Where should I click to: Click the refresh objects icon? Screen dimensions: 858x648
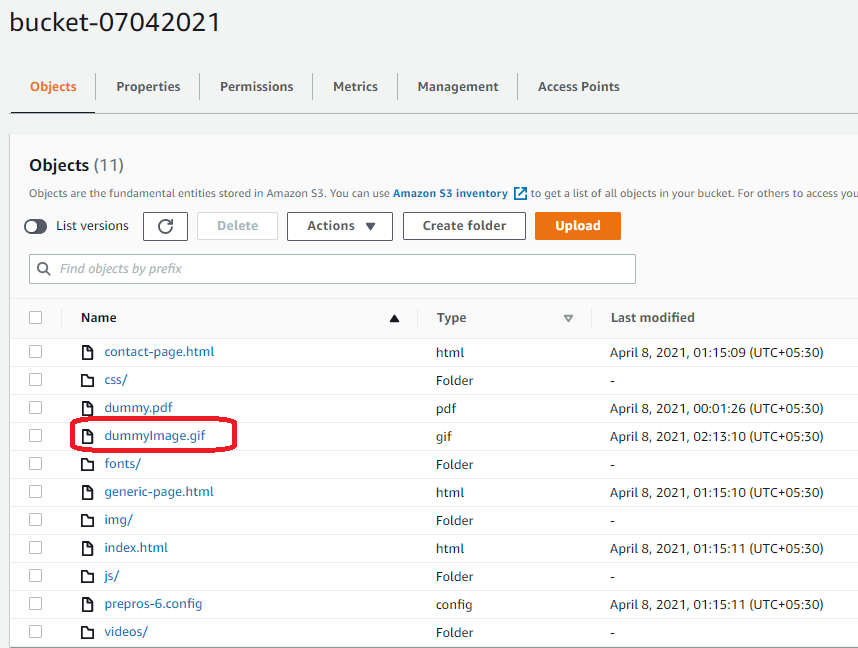(x=165, y=226)
